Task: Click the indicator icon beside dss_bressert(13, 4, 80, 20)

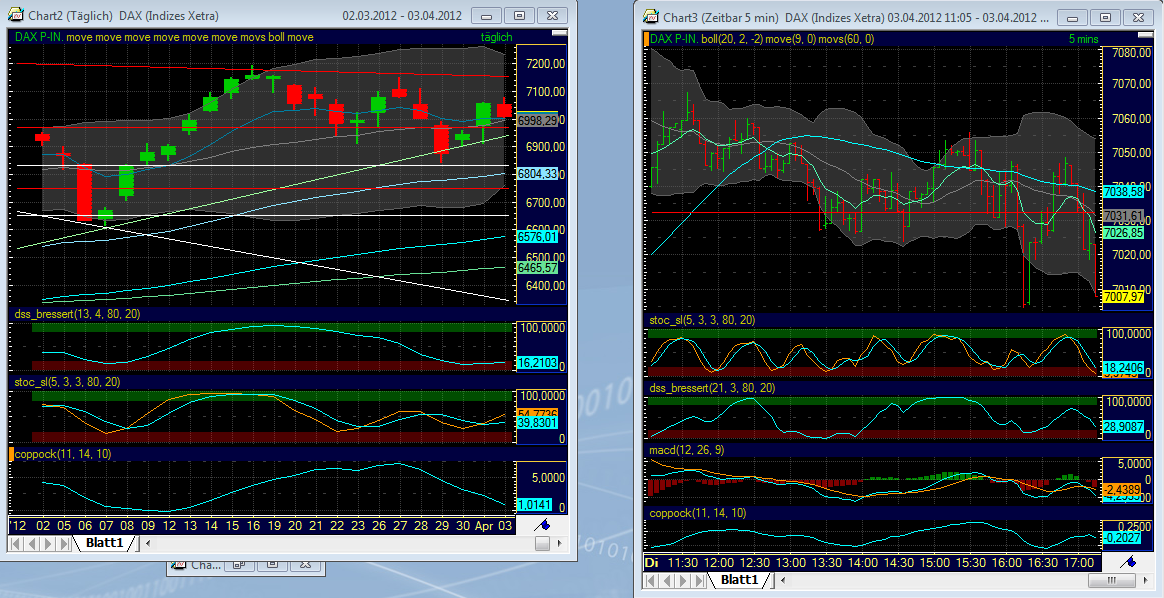Action: [10, 312]
